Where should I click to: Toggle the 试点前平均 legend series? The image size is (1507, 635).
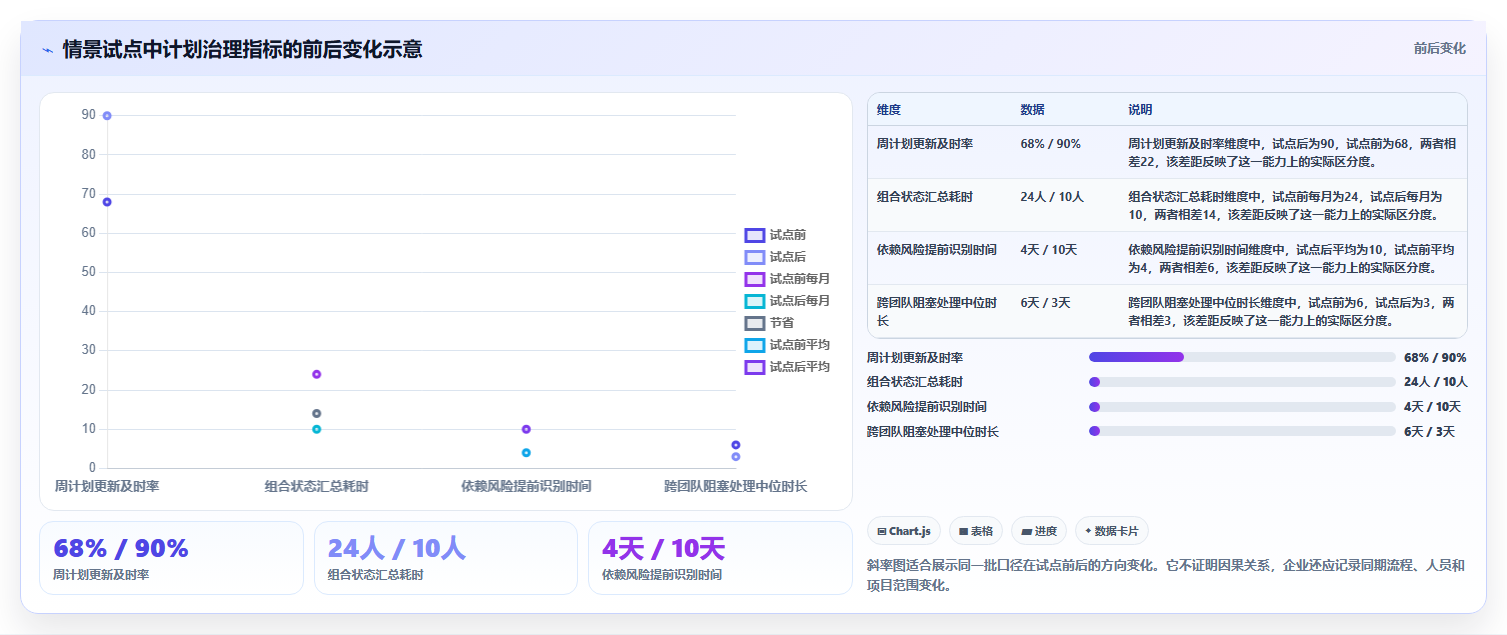[x=787, y=345]
